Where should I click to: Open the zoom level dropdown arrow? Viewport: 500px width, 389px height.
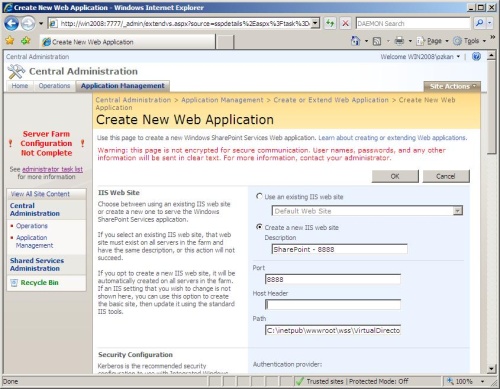(x=482, y=381)
